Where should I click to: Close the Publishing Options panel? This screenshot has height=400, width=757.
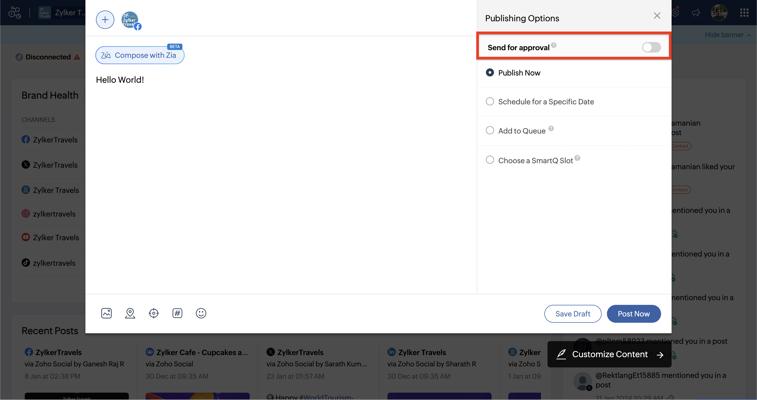(x=657, y=16)
